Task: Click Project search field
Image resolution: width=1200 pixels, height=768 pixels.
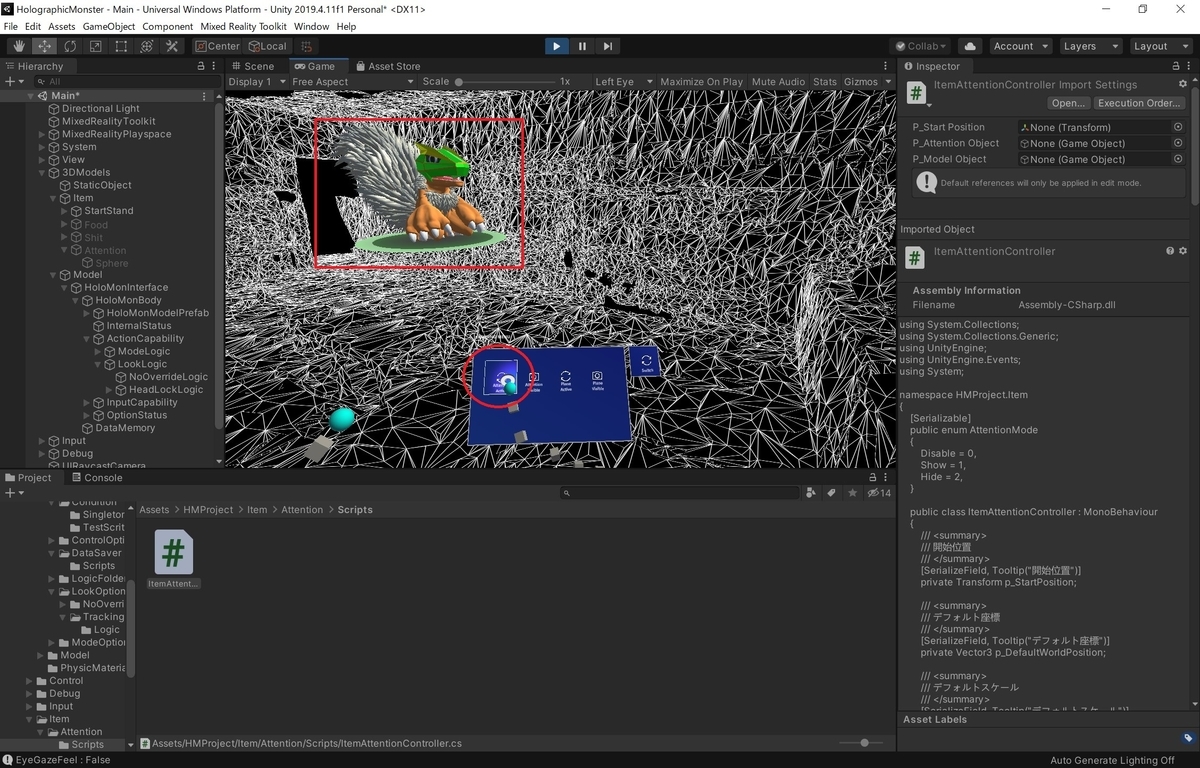Action: coord(680,493)
